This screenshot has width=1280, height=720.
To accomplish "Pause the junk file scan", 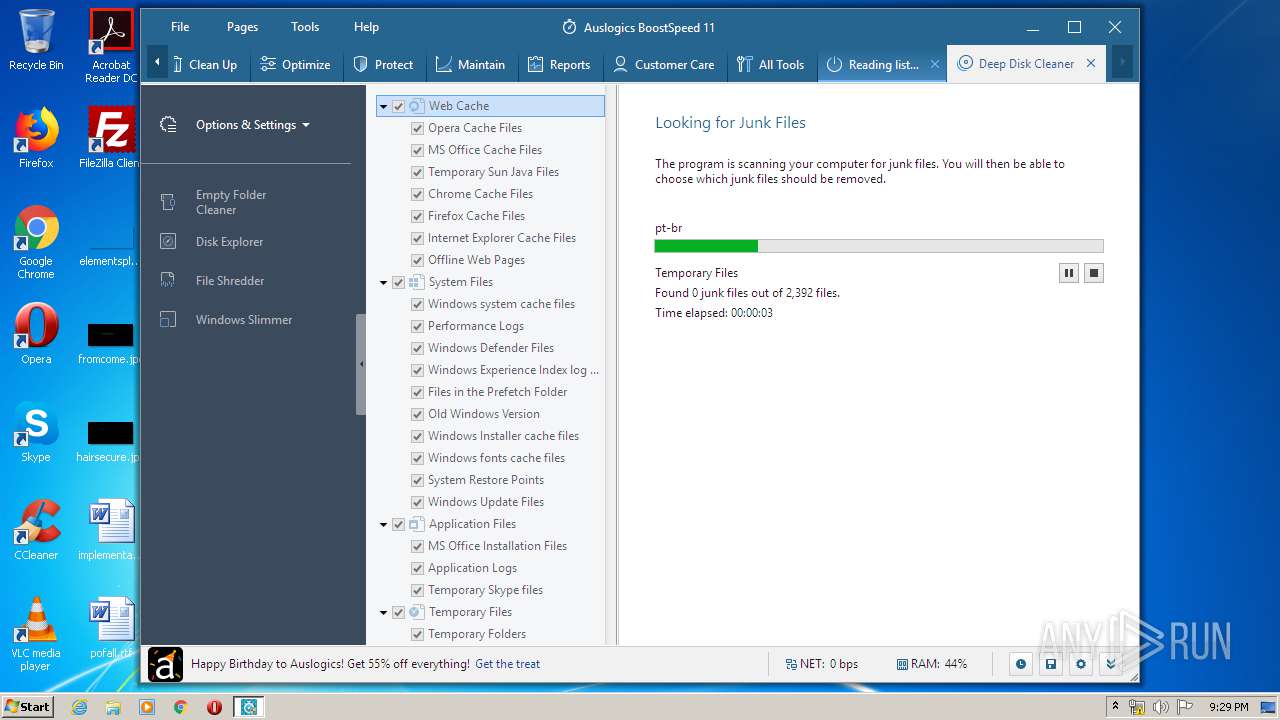I will [x=1069, y=273].
